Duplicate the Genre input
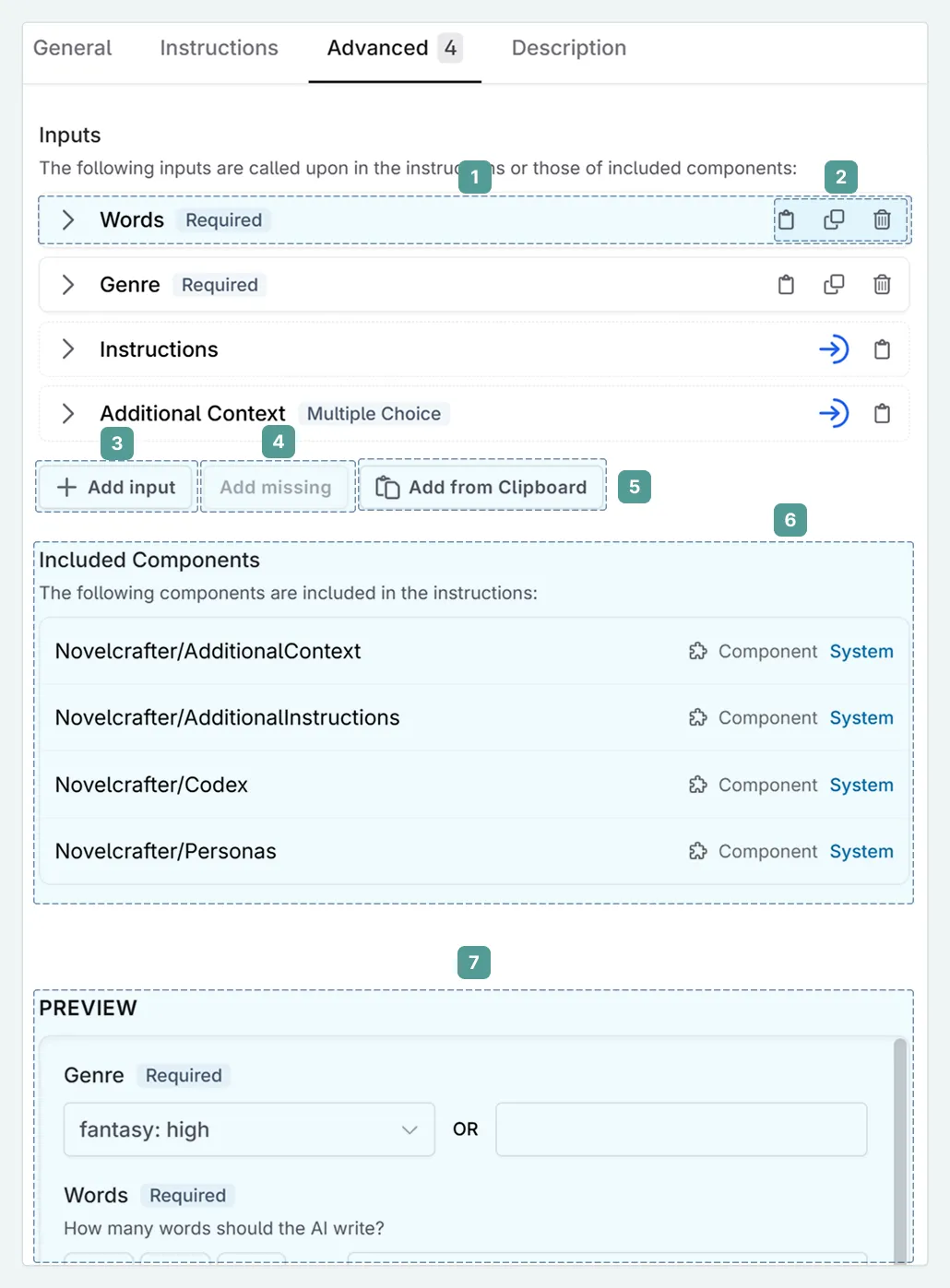950x1288 pixels. 834,285
